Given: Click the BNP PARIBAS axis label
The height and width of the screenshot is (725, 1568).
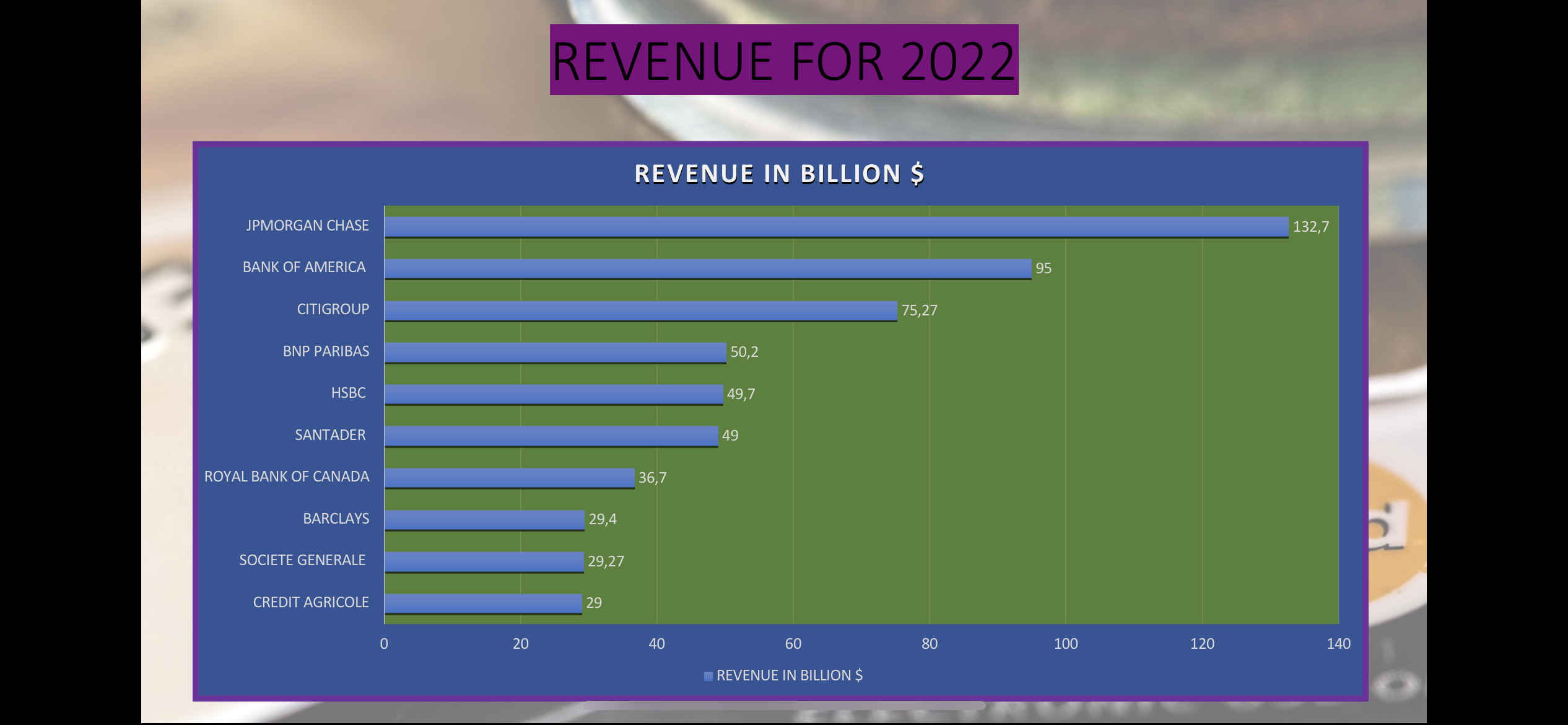Looking at the screenshot, I should pos(326,351).
